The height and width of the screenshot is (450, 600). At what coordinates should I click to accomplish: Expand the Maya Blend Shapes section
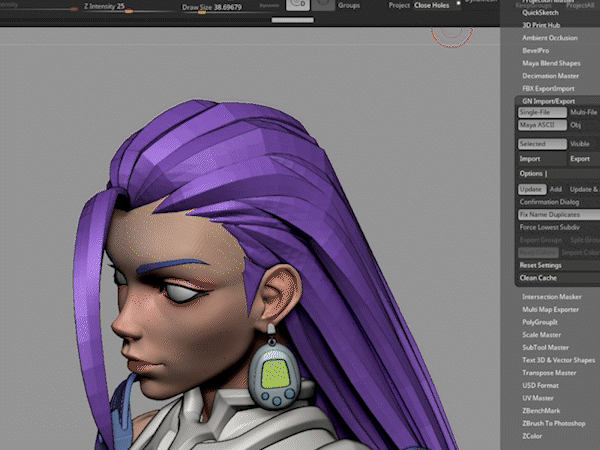coord(551,63)
